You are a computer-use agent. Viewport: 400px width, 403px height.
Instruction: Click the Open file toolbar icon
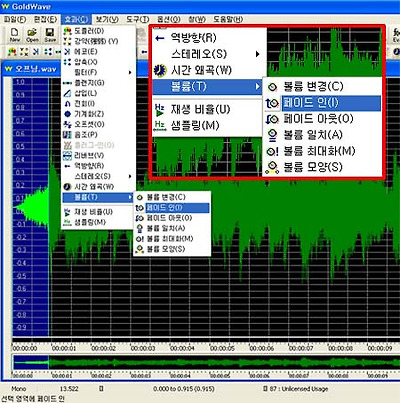[32, 35]
